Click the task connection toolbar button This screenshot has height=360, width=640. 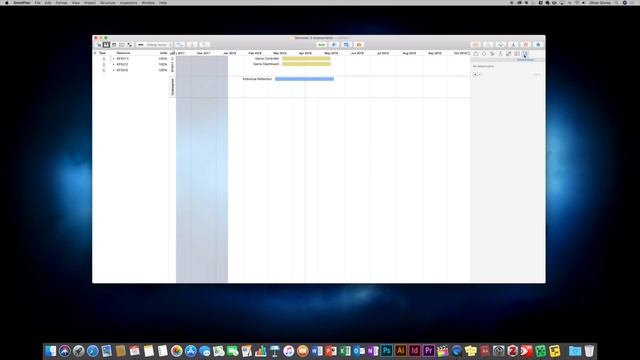[180, 44]
